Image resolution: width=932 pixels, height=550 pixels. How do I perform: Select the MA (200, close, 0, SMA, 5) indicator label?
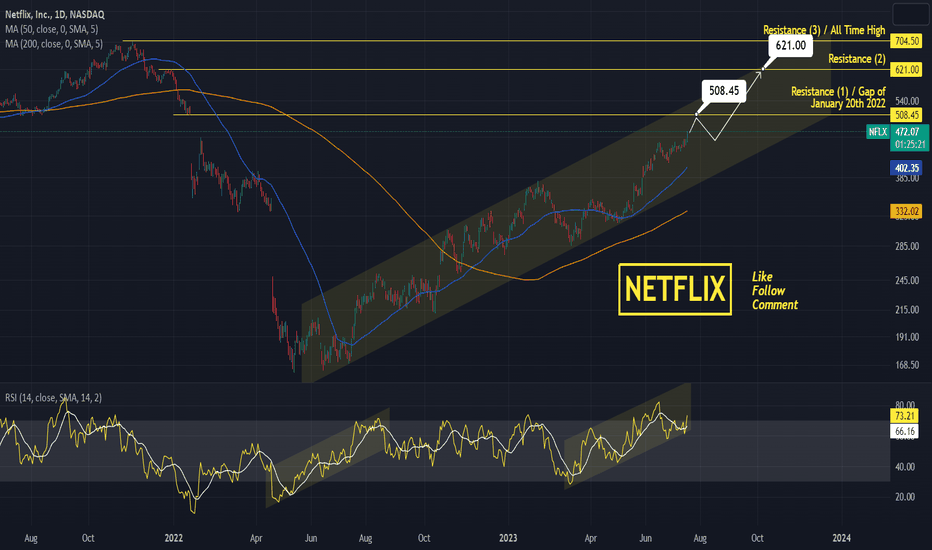coord(54,44)
